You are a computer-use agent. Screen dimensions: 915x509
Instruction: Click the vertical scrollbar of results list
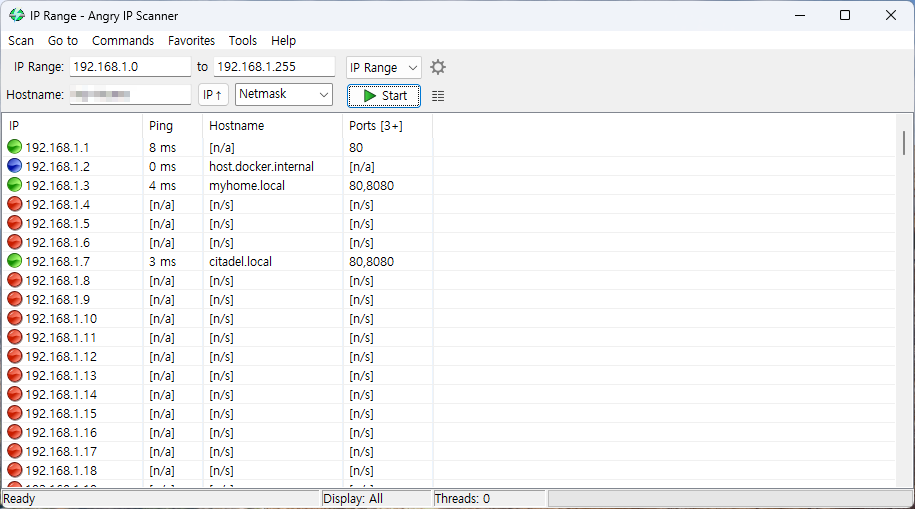tap(904, 300)
